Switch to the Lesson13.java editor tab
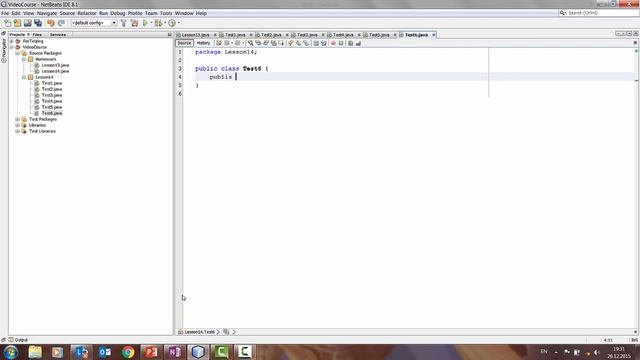640x360 pixels. tap(195, 35)
